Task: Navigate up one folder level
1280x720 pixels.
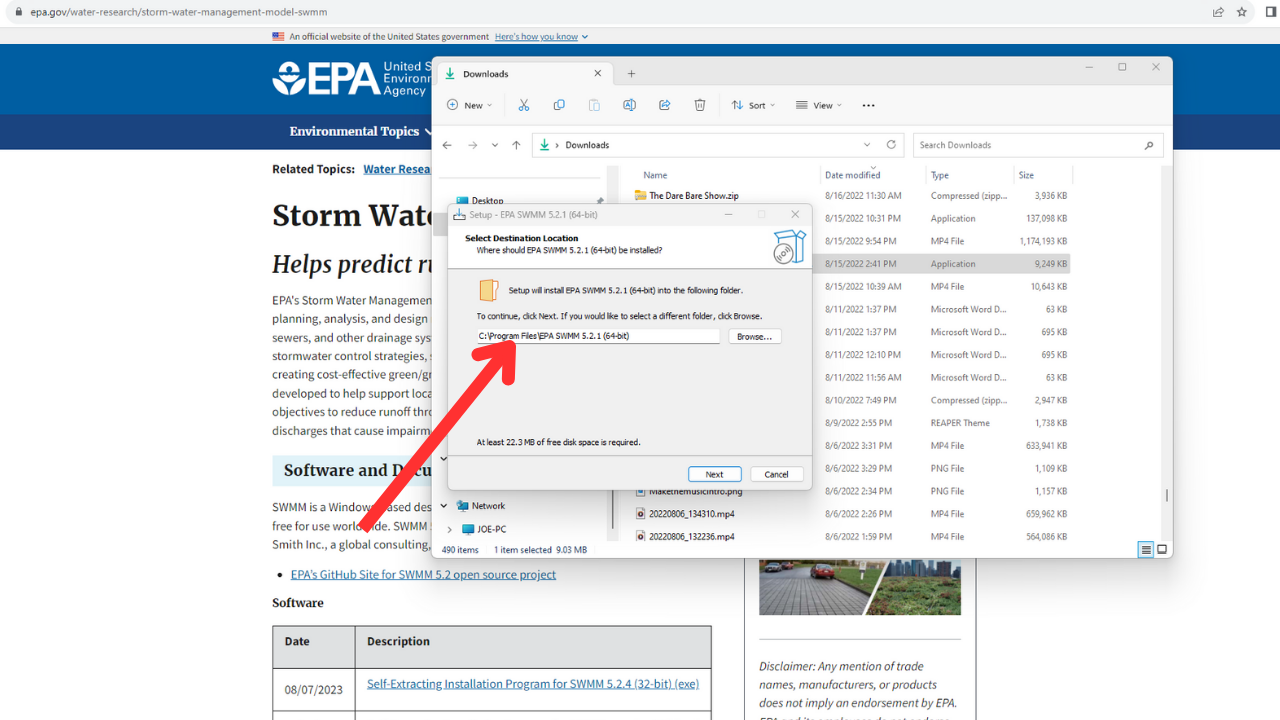Action: [x=516, y=144]
